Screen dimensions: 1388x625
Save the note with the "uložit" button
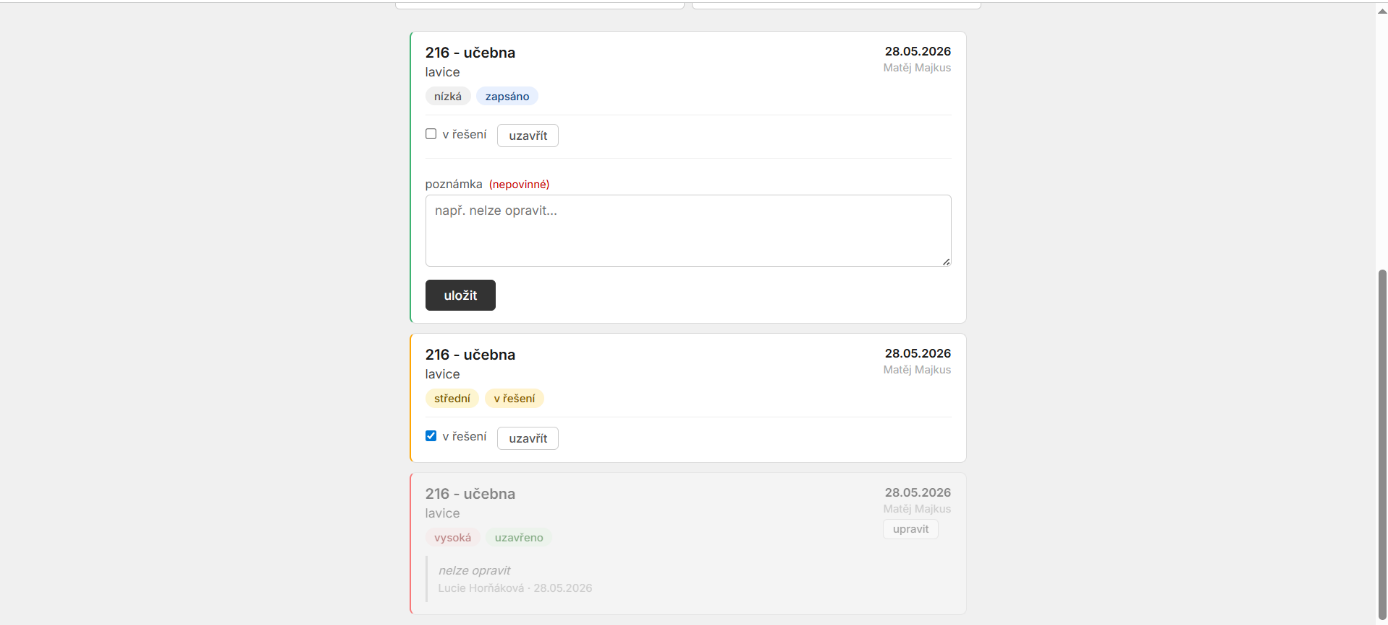(460, 295)
